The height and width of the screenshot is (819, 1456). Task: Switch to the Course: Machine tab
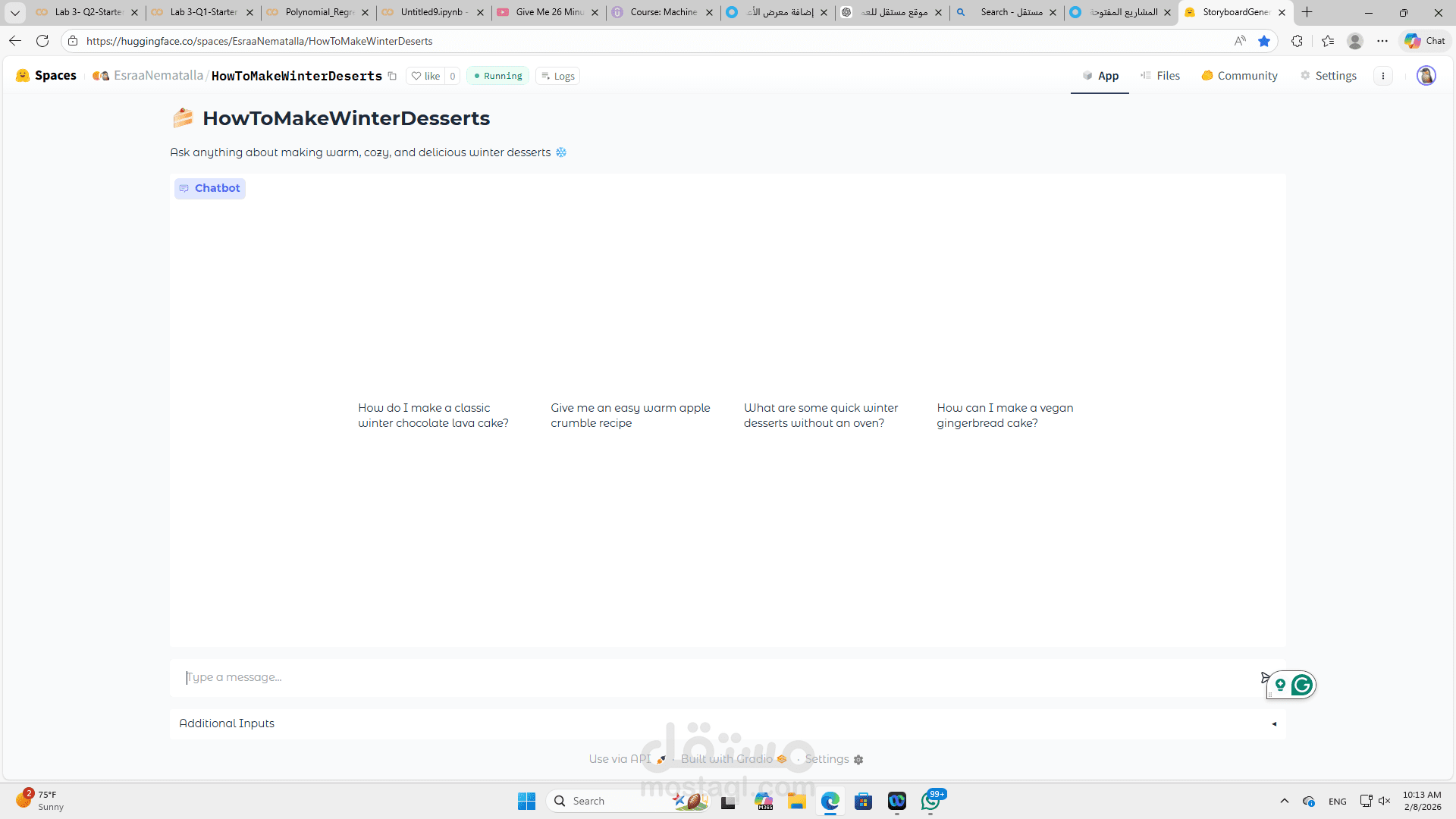(663, 12)
